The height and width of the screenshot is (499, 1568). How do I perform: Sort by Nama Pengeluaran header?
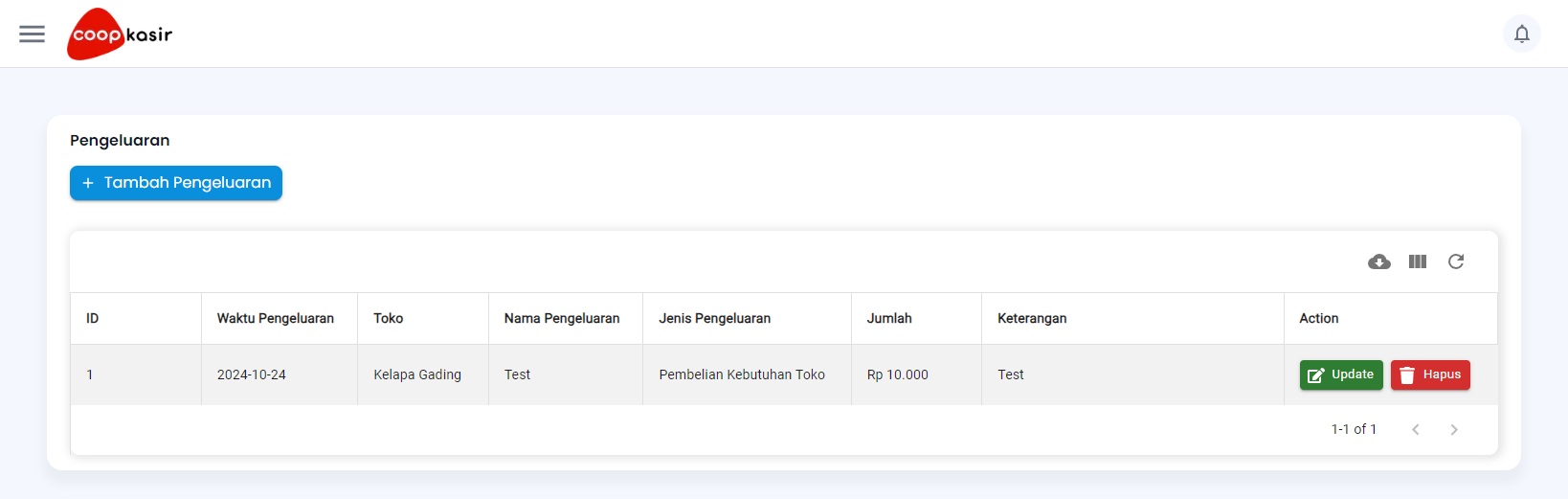click(x=562, y=318)
